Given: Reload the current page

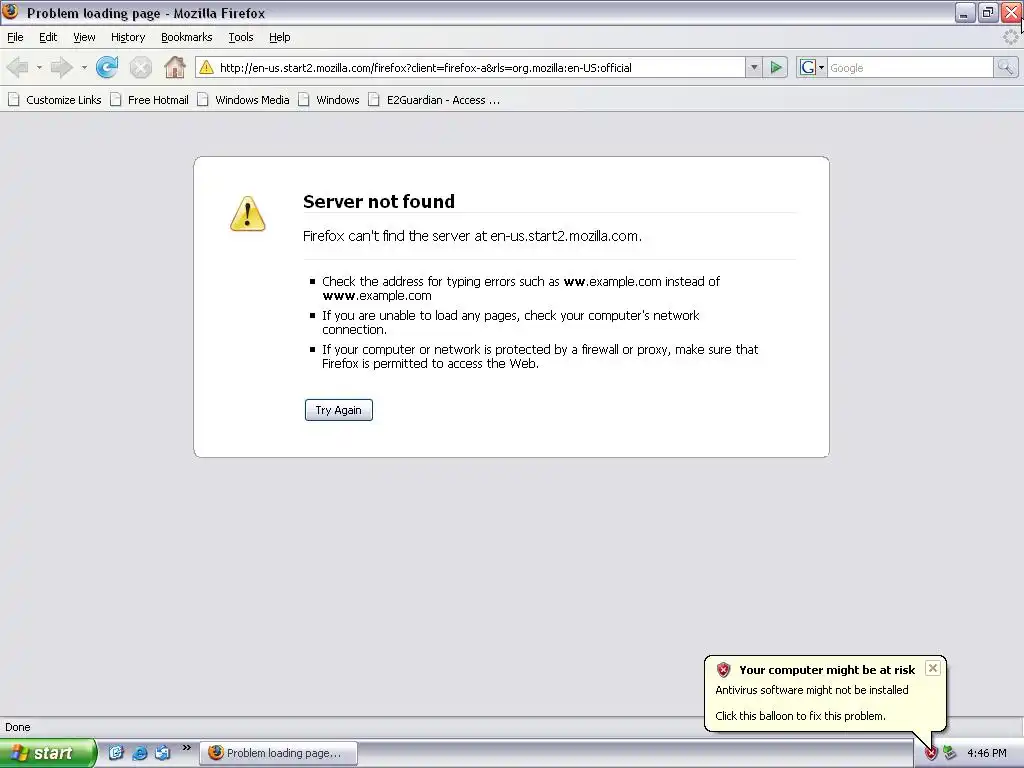Looking at the screenshot, I should [x=107, y=67].
